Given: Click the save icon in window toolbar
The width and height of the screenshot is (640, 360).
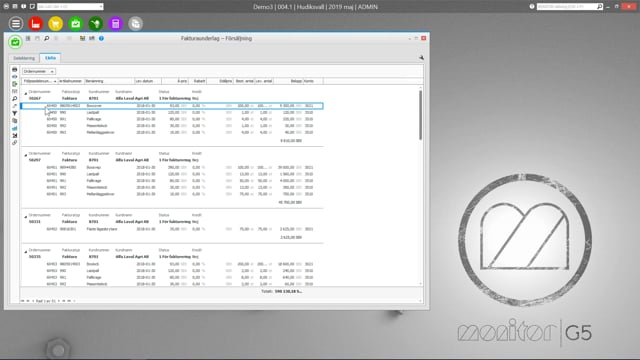Looking at the screenshot, I should point(37,38).
